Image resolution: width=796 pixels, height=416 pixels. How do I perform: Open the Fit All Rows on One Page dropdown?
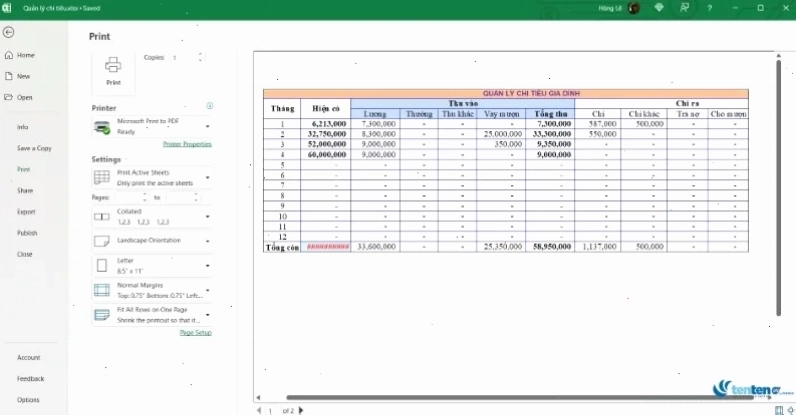[x=152, y=315]
